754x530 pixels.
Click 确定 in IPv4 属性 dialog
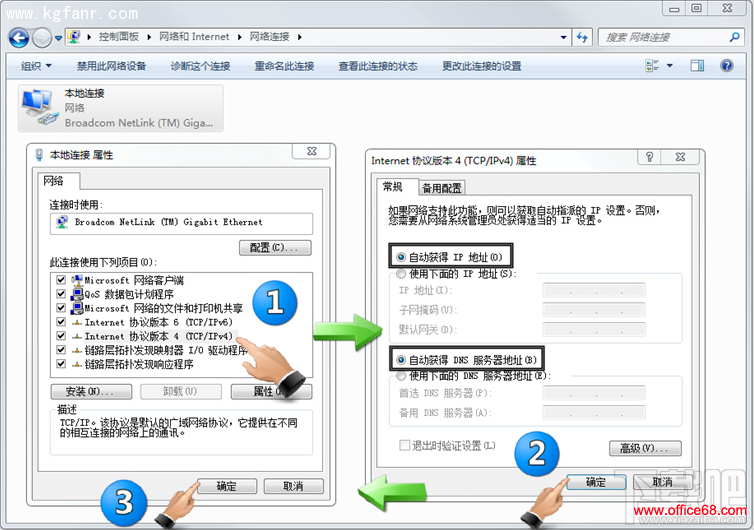pyautogui.click(x=596, y=482)
